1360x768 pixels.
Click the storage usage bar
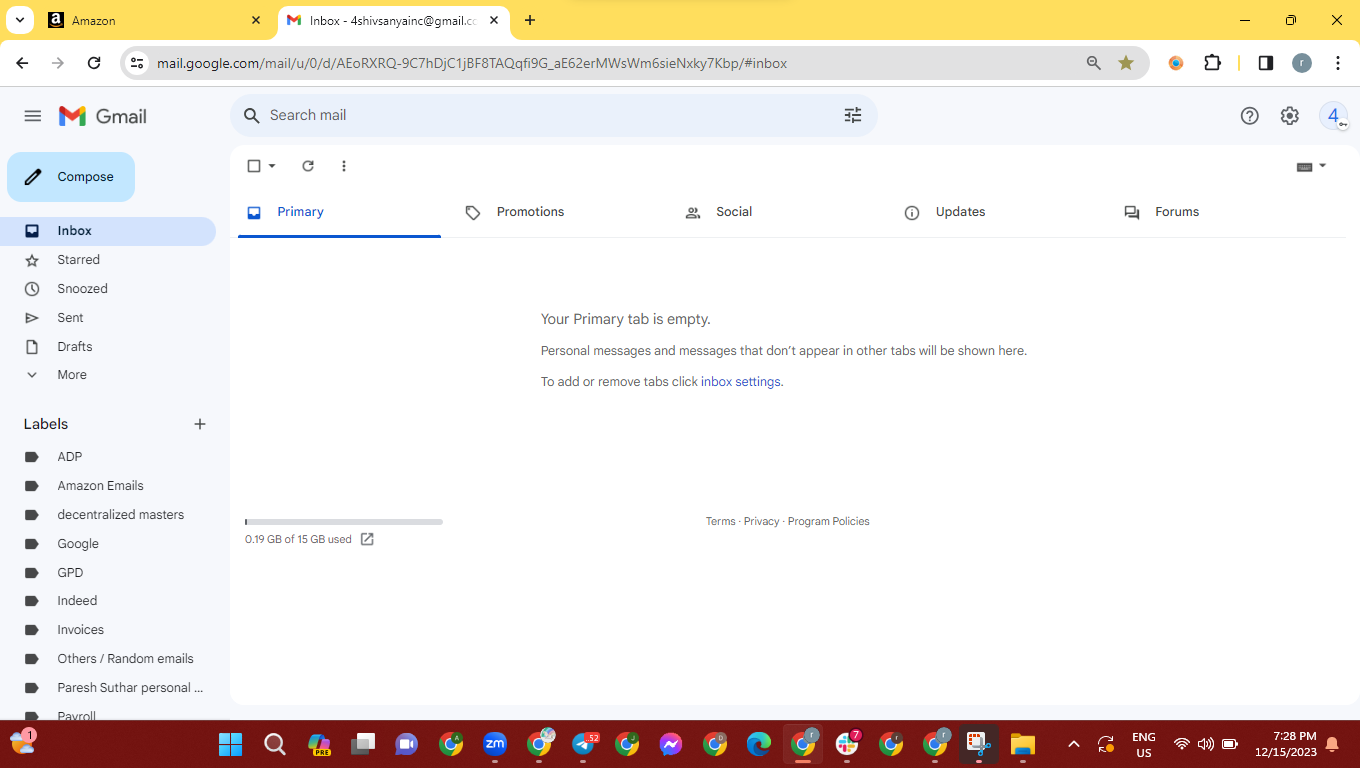point(344,522)
